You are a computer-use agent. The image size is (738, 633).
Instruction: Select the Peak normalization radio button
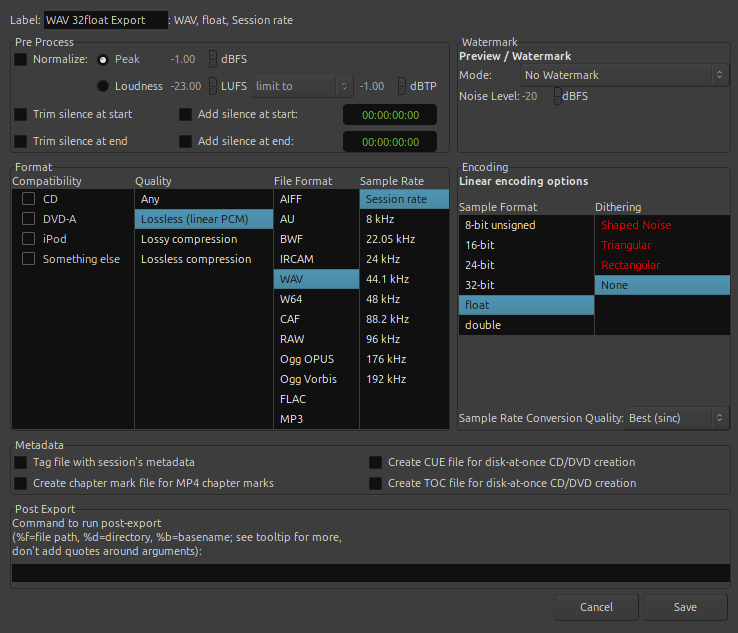click(x=103, y=60)
